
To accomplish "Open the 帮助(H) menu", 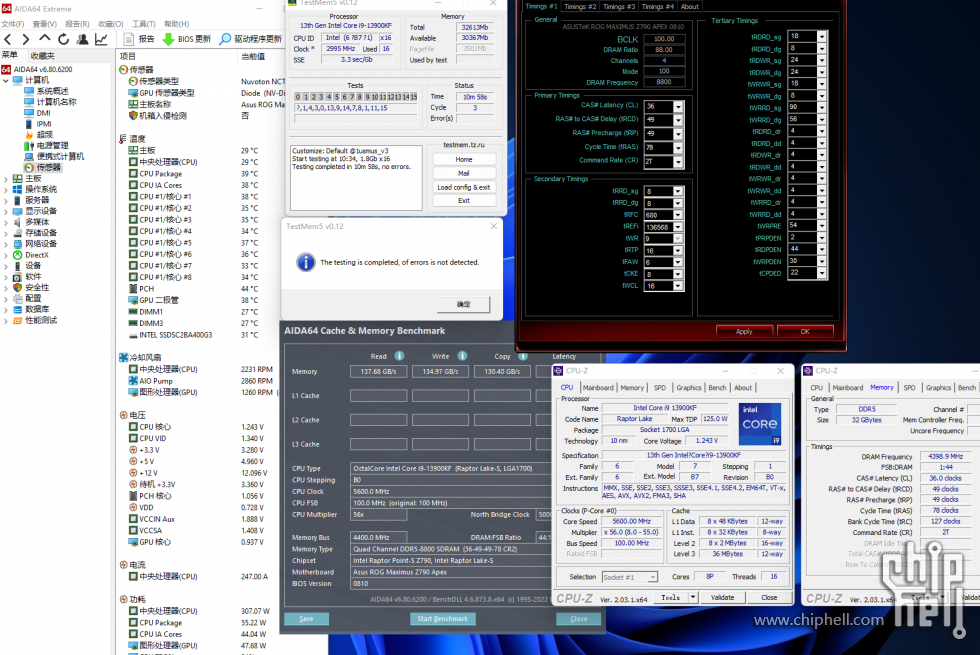I will coord(176,24).
